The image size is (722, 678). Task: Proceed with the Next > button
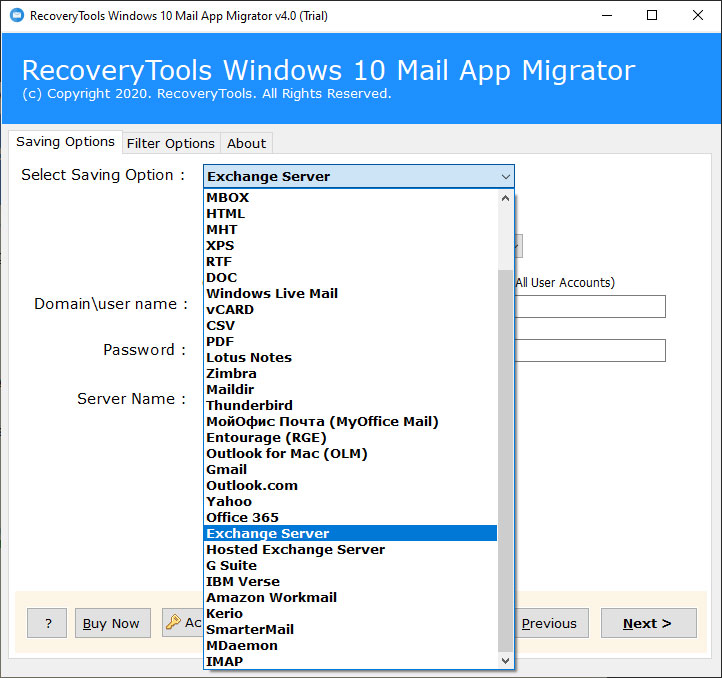click(x=649, y=623)
